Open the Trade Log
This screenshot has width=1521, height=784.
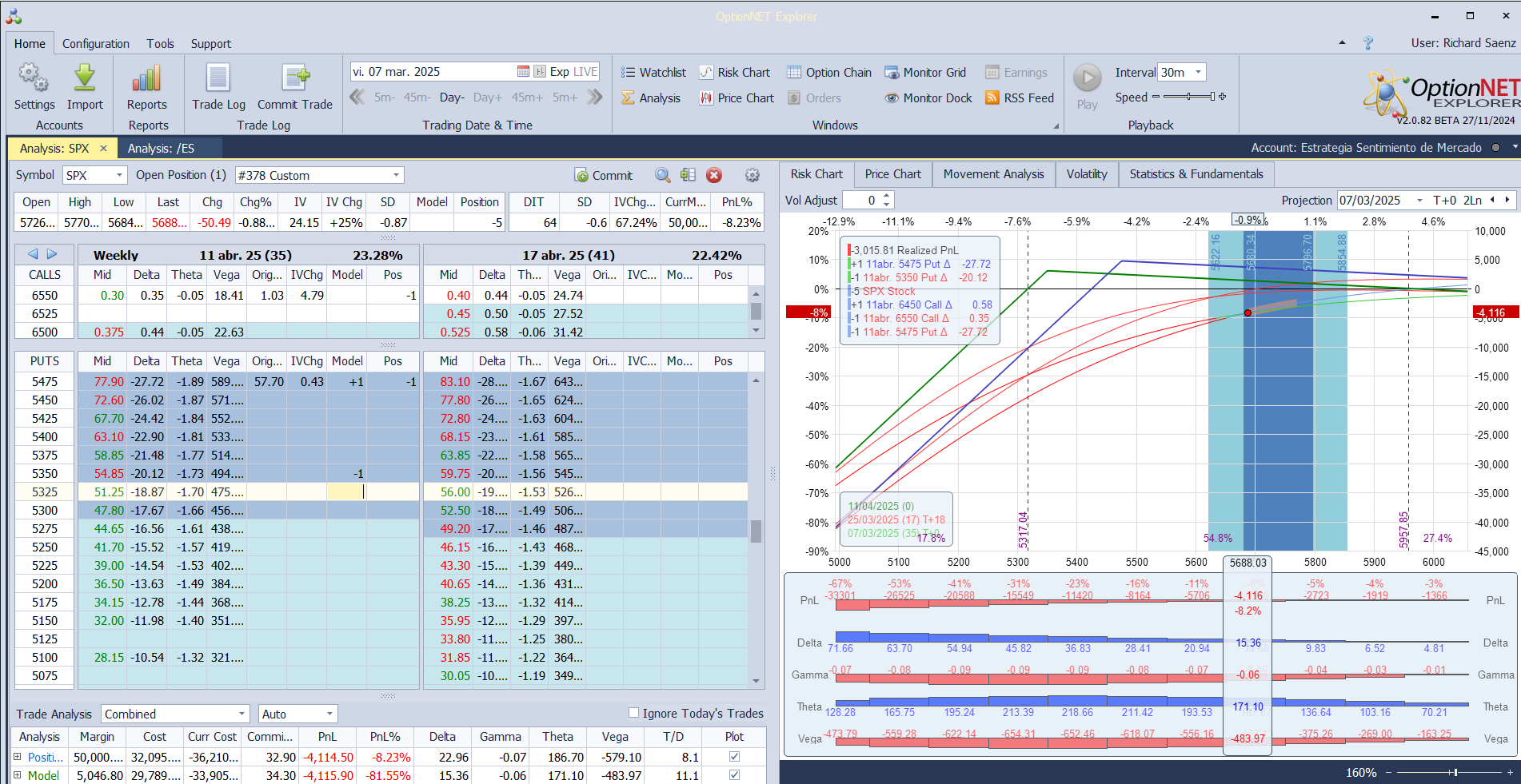point(218,86)
